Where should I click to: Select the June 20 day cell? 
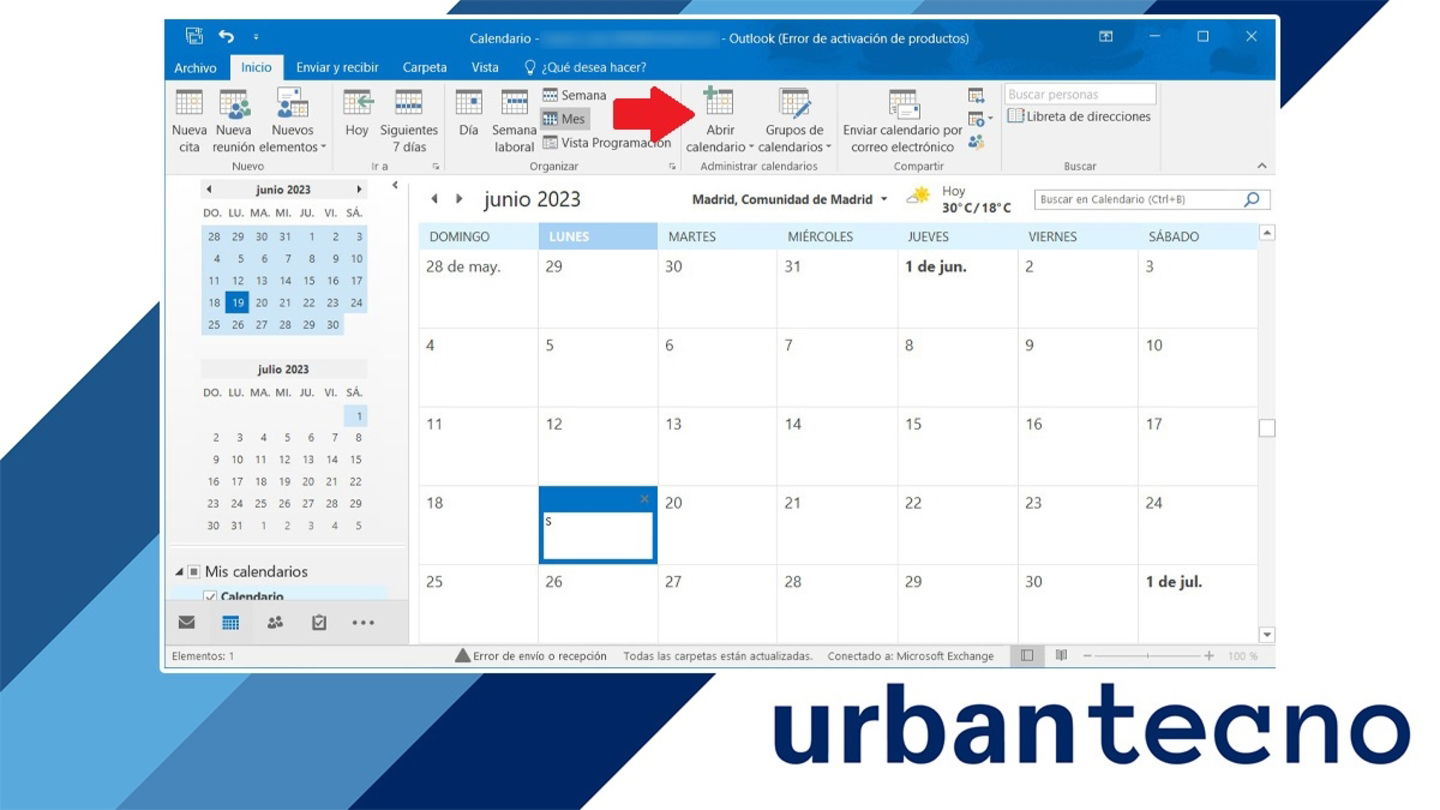(717, 525)
